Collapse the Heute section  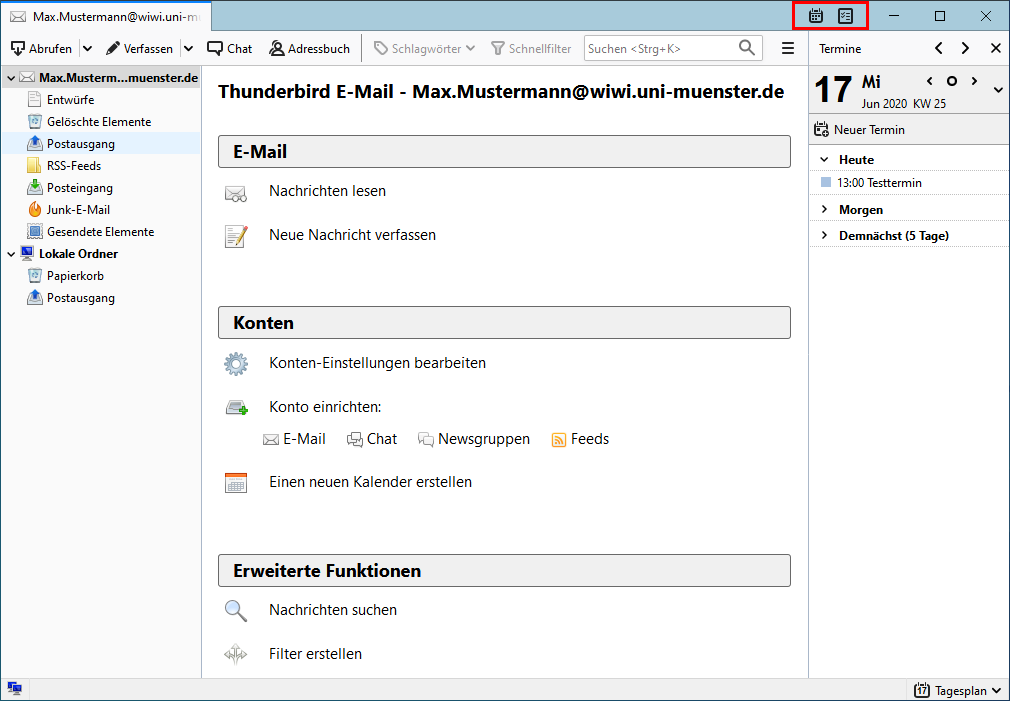tap(824, 160)
